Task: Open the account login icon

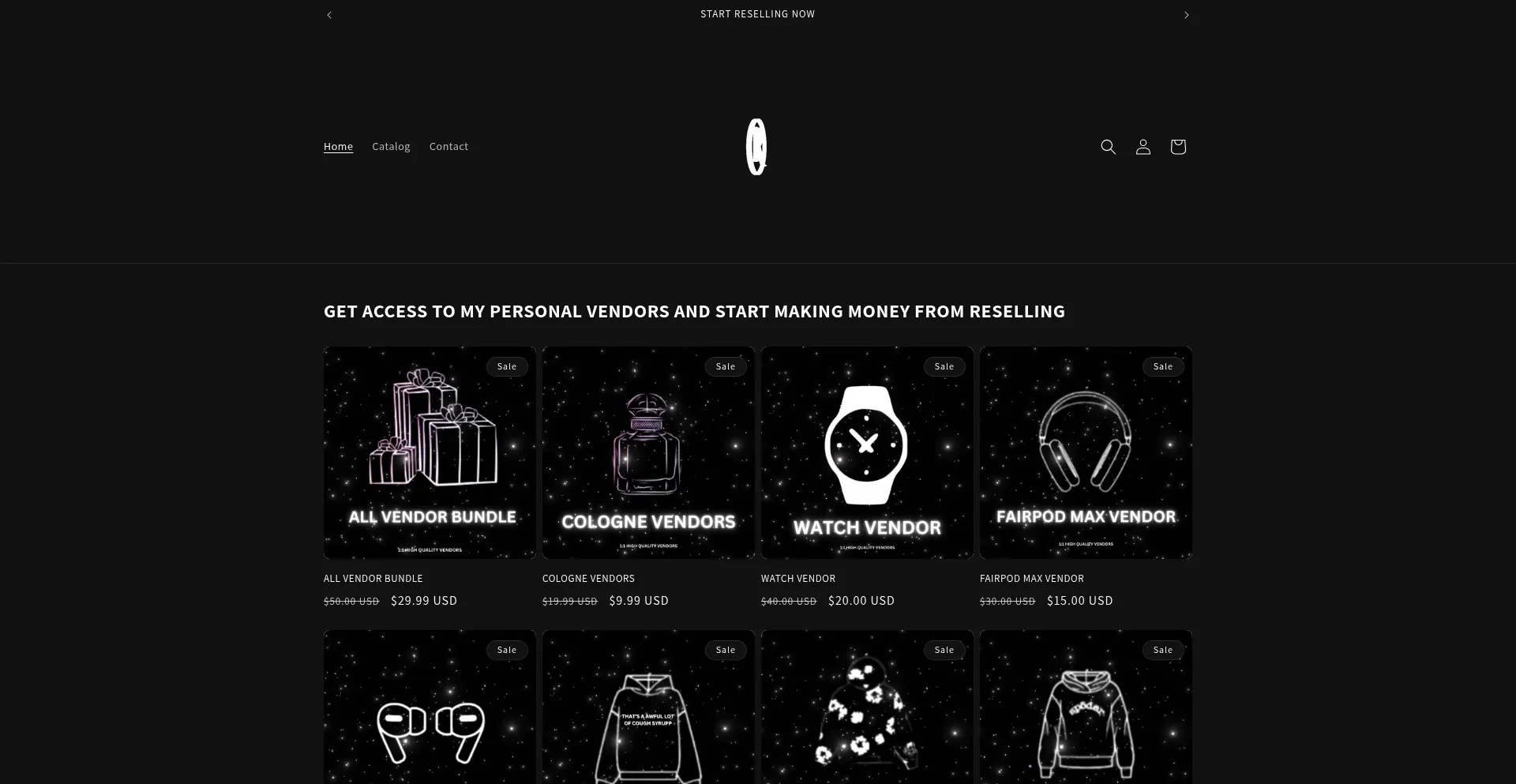Action: pyautogui.click(x=1143, y=147)
